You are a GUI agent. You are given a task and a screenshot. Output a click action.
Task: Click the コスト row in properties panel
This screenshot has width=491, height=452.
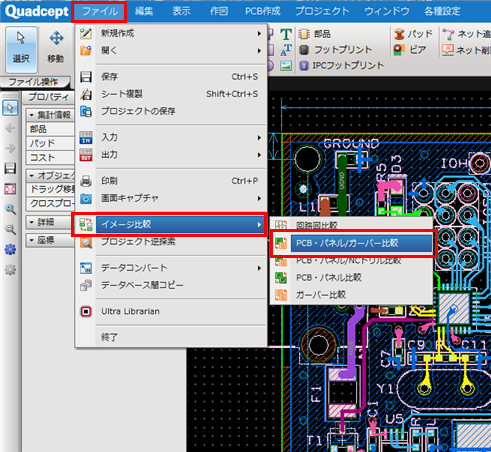(x=50, y=157)
